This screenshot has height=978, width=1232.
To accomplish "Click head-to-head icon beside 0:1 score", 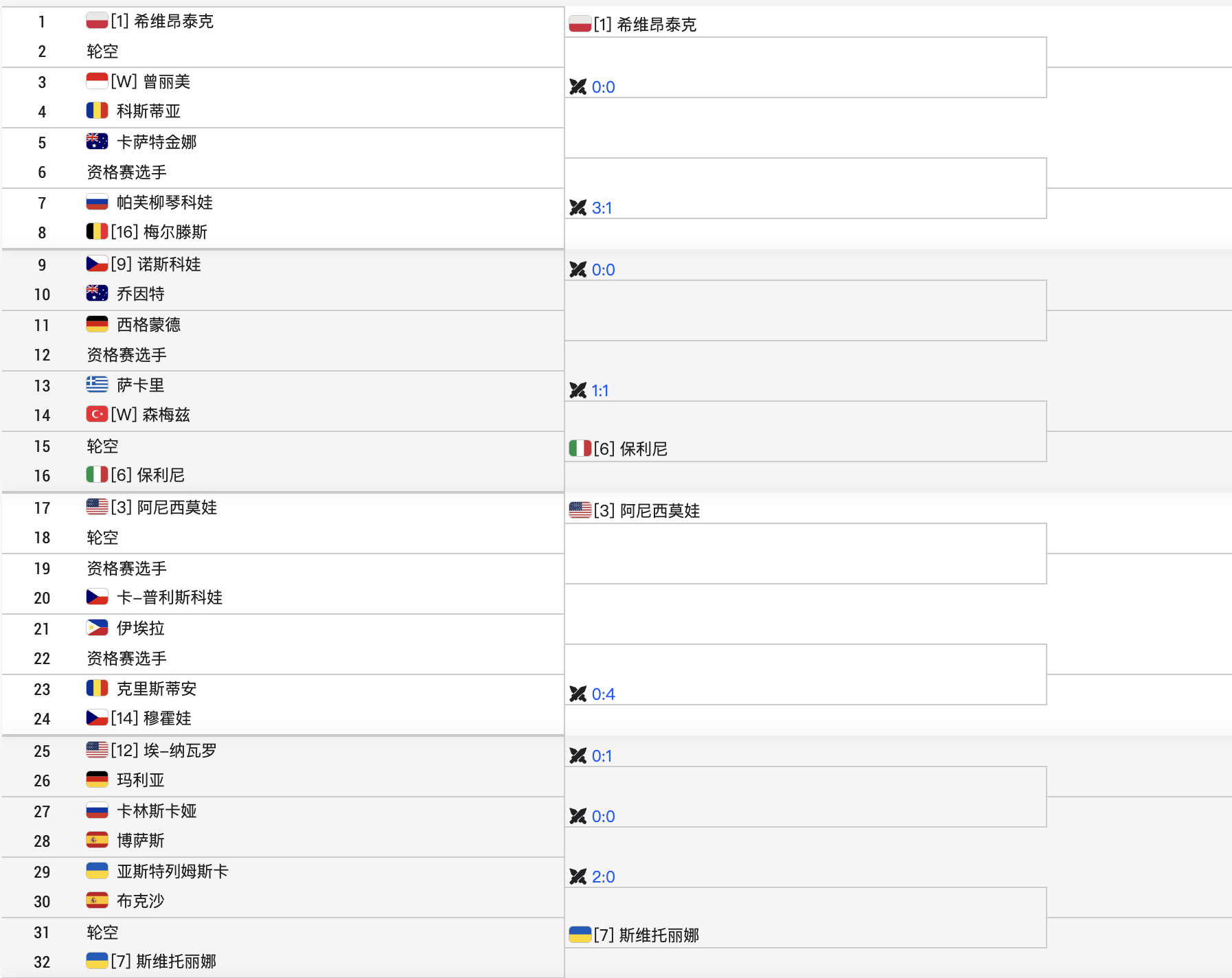I will pyautogui.click(x=578, y=755).
